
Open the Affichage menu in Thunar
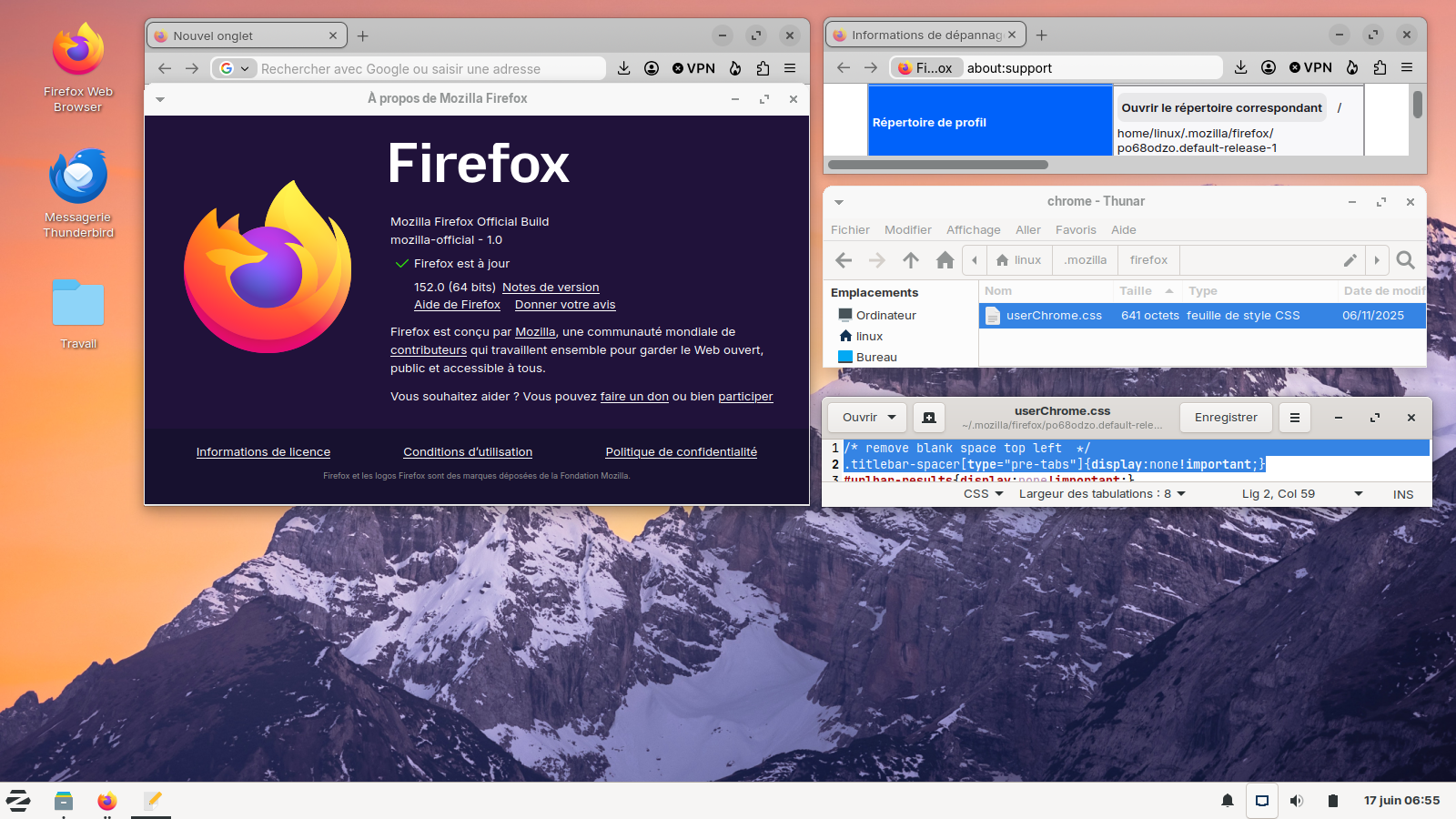[974, 230]
